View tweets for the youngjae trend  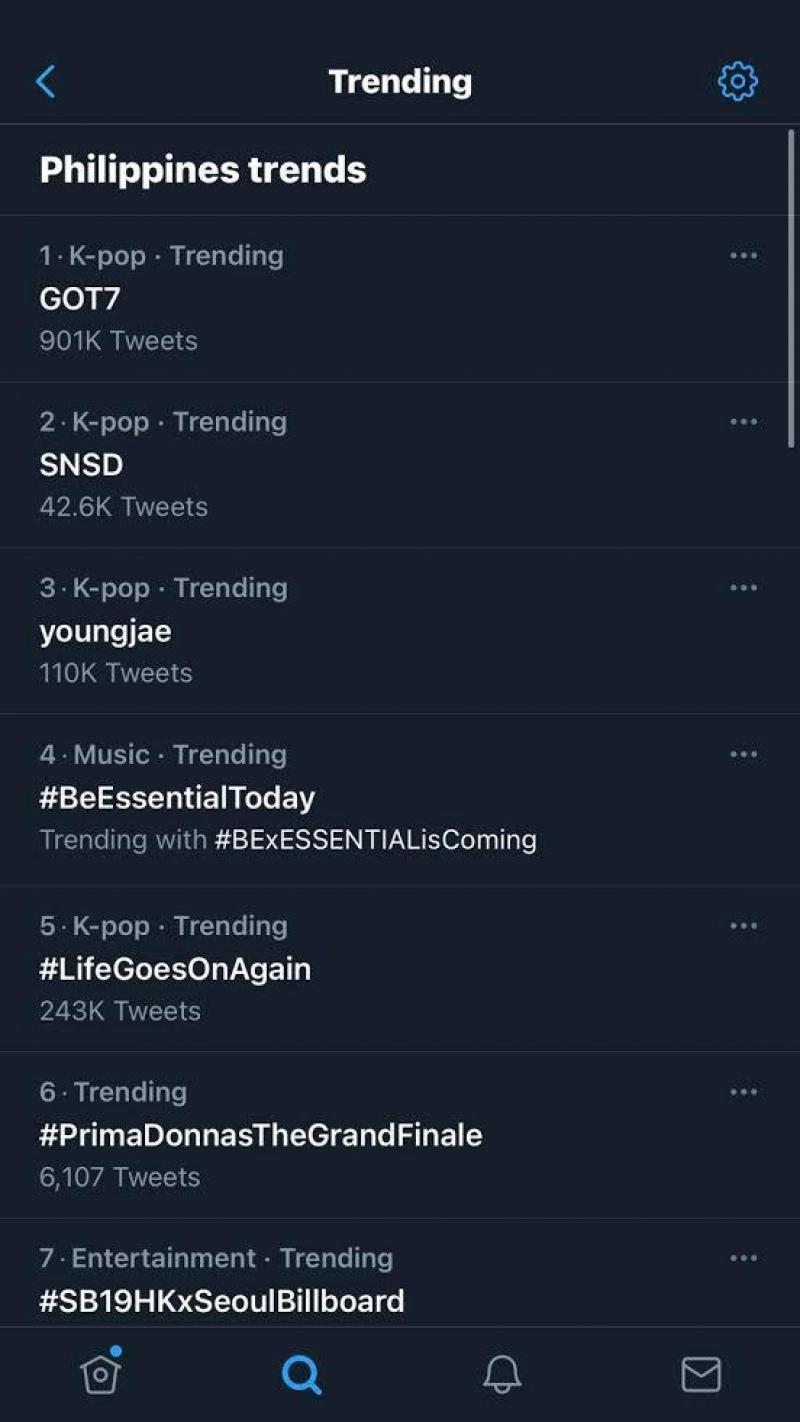pyautogui.click(x=107, y=631)
